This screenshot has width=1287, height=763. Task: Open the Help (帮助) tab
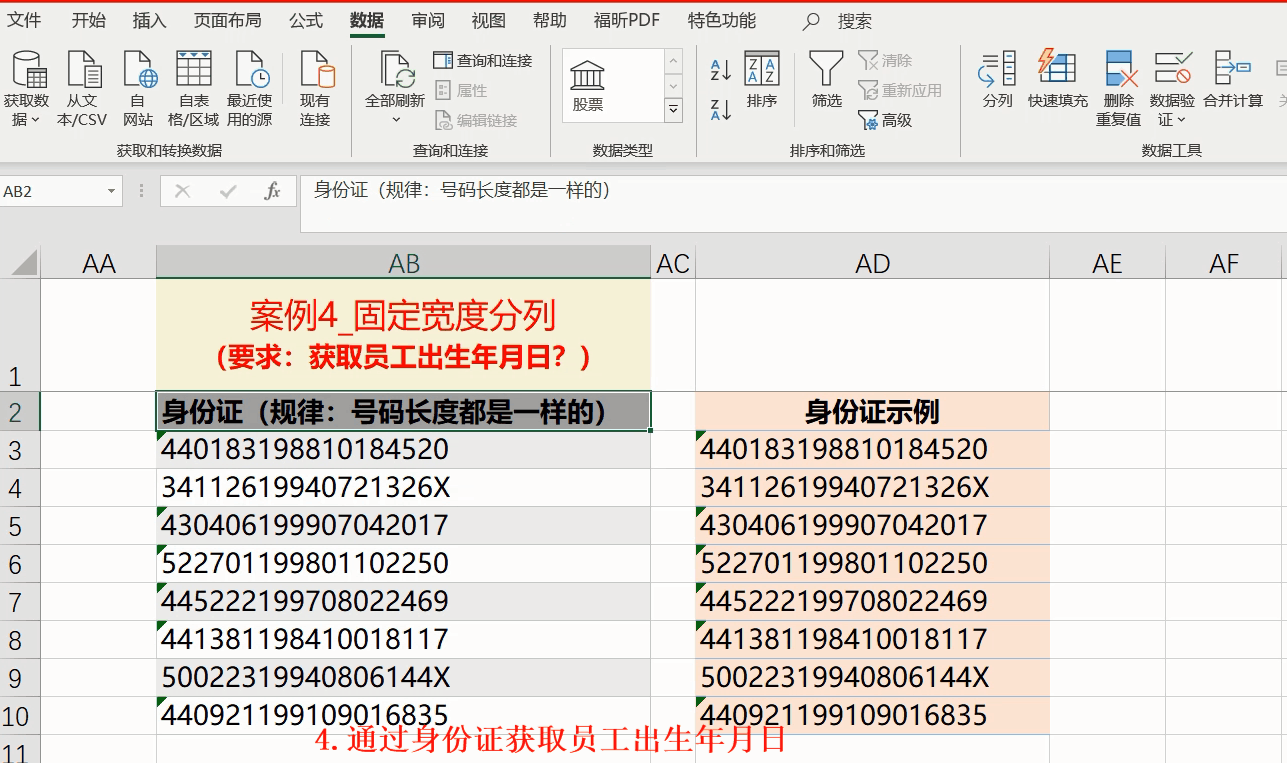[x=549, y=20]
